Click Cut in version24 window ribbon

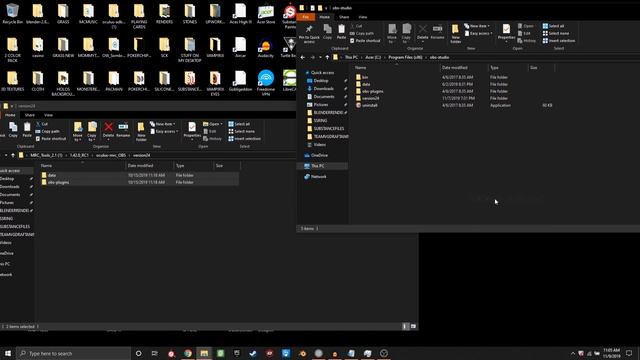pyautogui.click(x=42, y=124)
